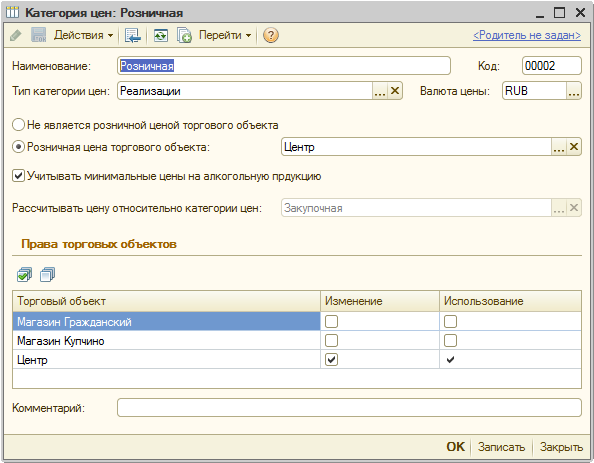
Task: Clear the Тип категории цен field
Action: pos(395,91)
